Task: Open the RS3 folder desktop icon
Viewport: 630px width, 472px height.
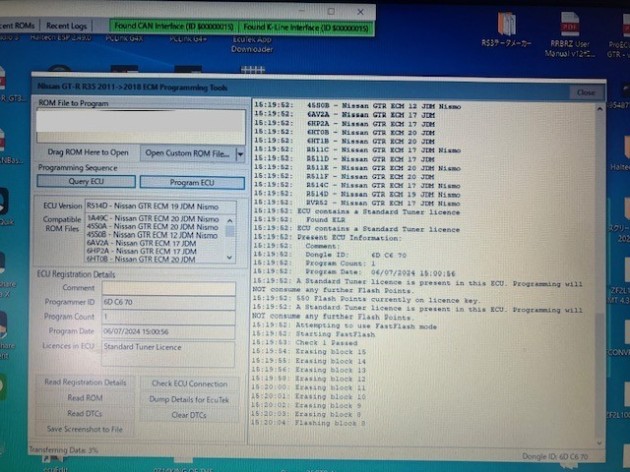Action: [x=507, y=30]
